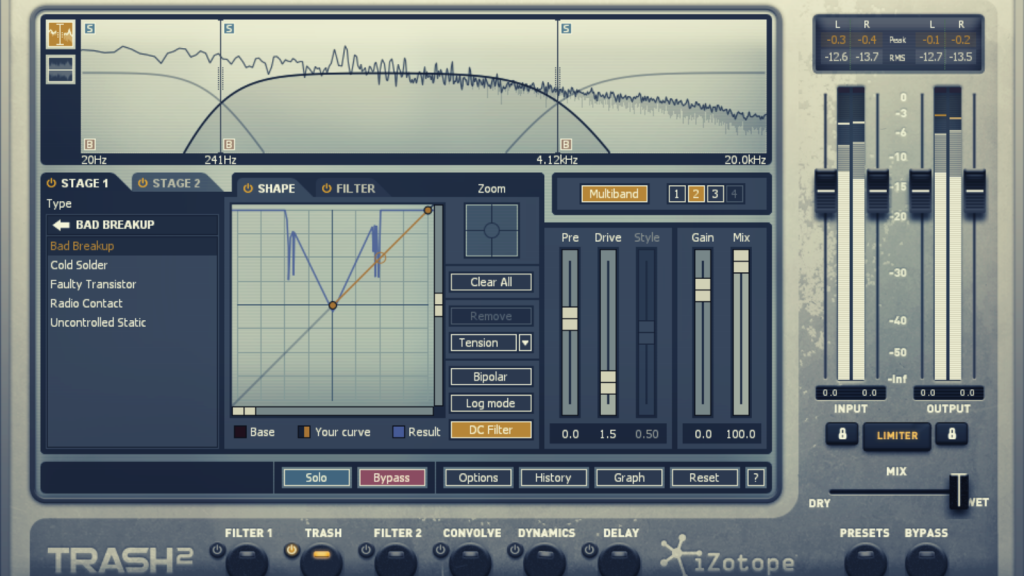
Task: Select band count 3
Action: (715, 194)
